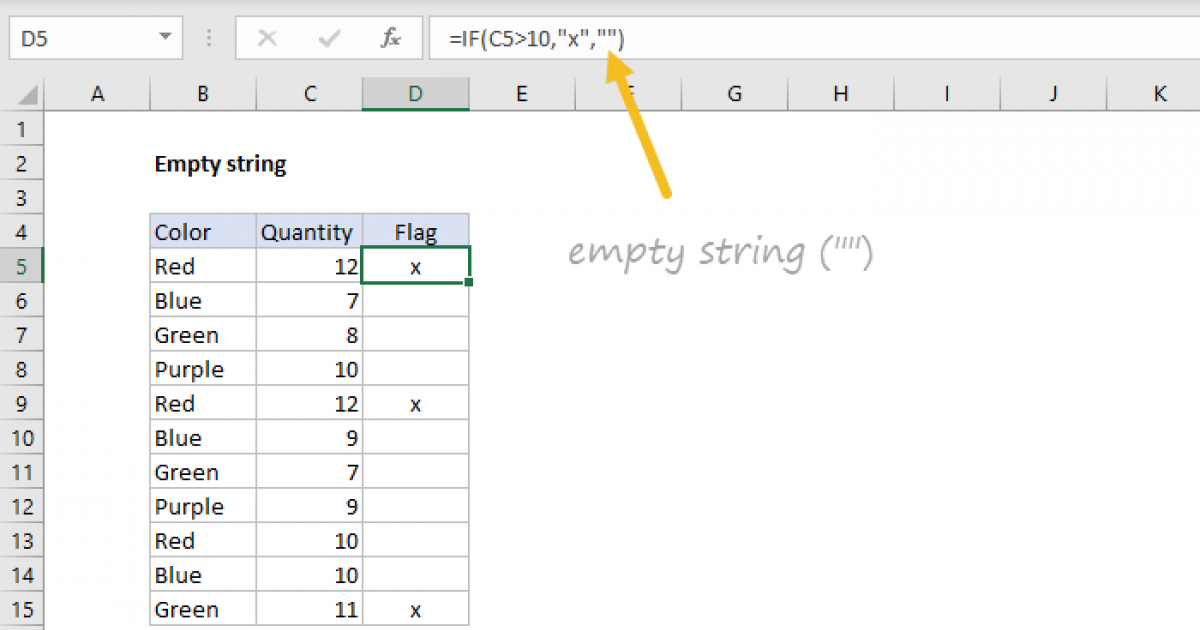Viewport: 1200px width, 630px height.
Task: Select row header 9
Action: (x=23, y=403)
